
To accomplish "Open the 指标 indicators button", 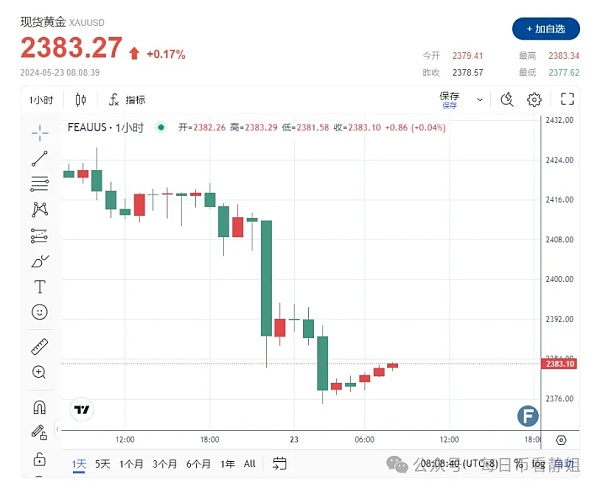I will 127,99.
